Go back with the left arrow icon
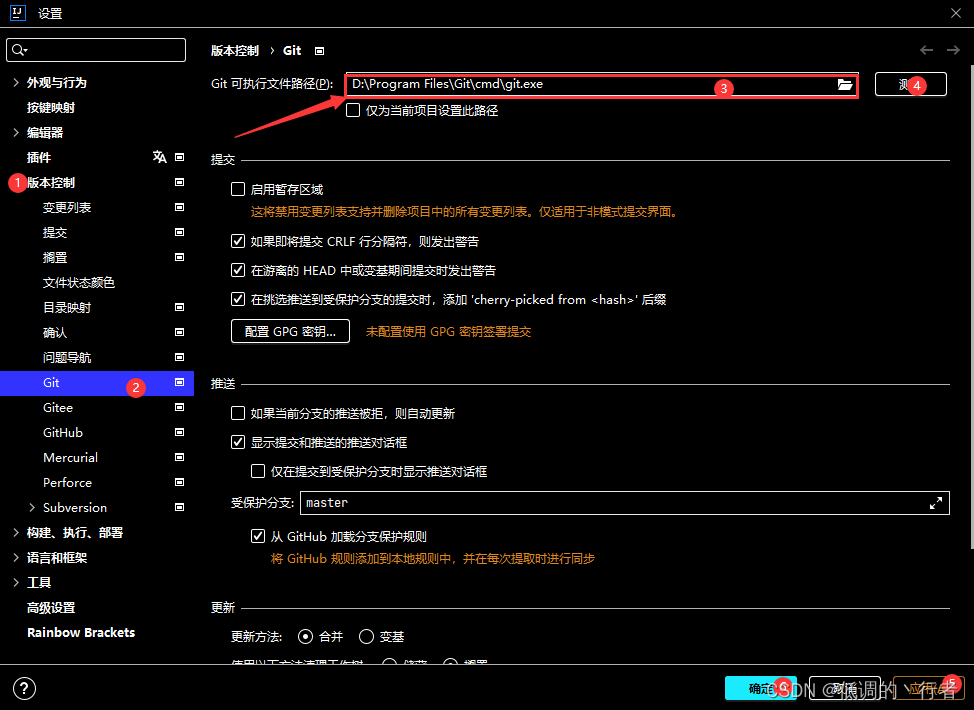The width and height of the screenshot is (974, 710). coord(926,50)
